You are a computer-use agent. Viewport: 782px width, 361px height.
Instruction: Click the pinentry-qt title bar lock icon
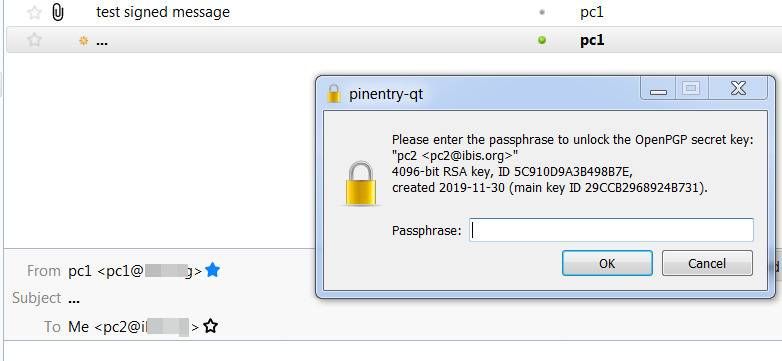pos(333,94)
